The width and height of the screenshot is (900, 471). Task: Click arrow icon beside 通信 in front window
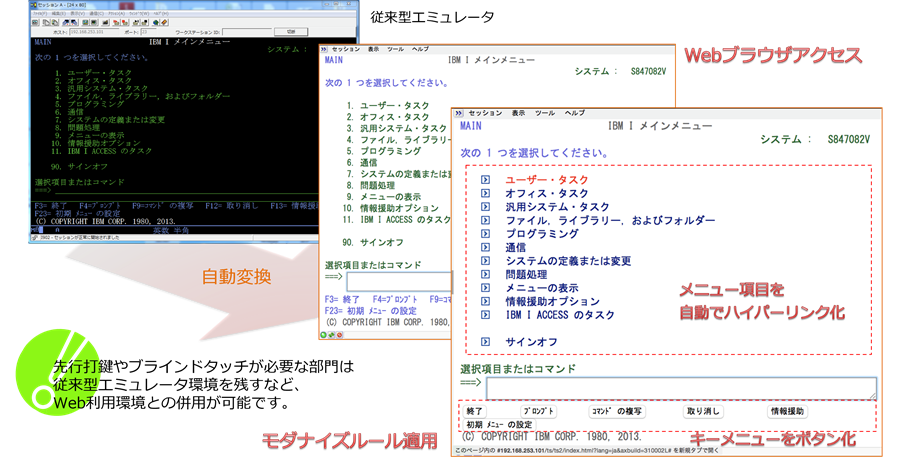[485, 247]
